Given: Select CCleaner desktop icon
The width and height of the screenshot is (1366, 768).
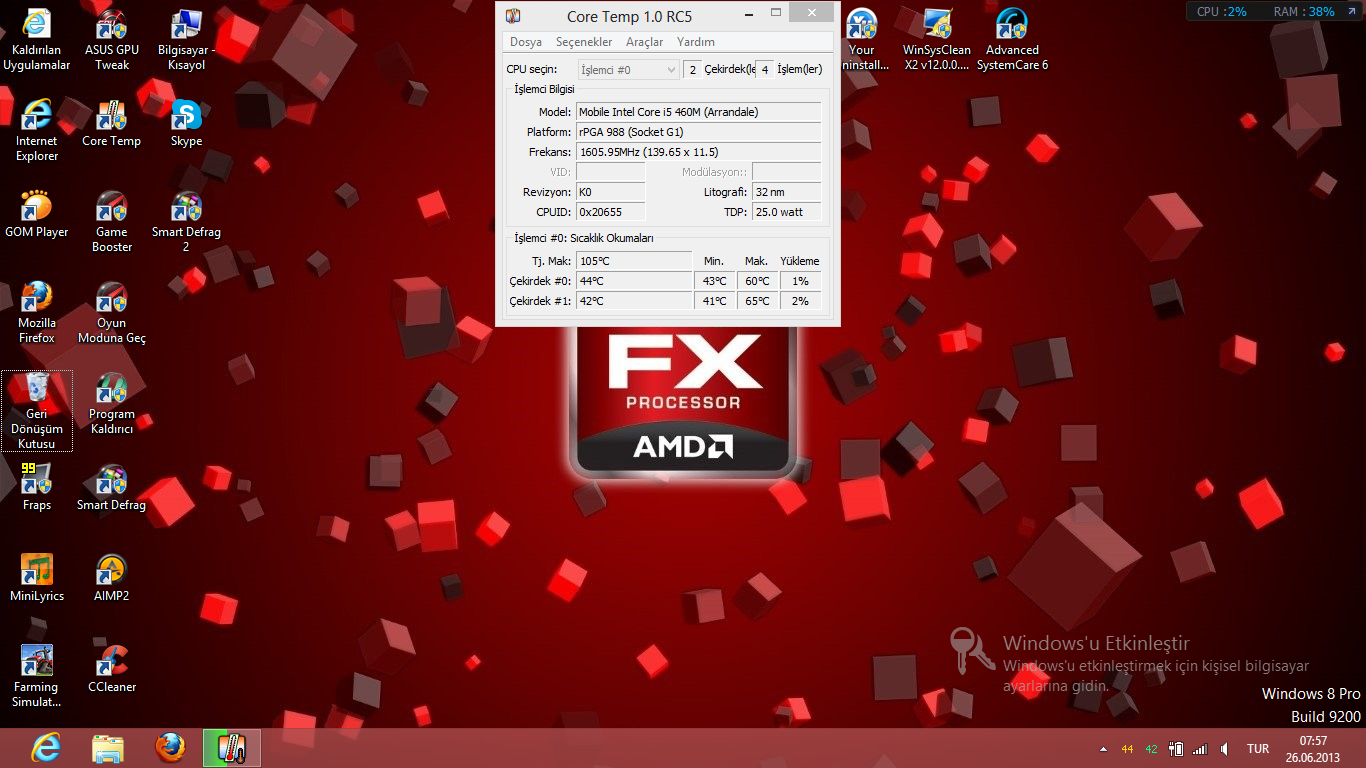Looking at the screenshot, I should 112,669.
